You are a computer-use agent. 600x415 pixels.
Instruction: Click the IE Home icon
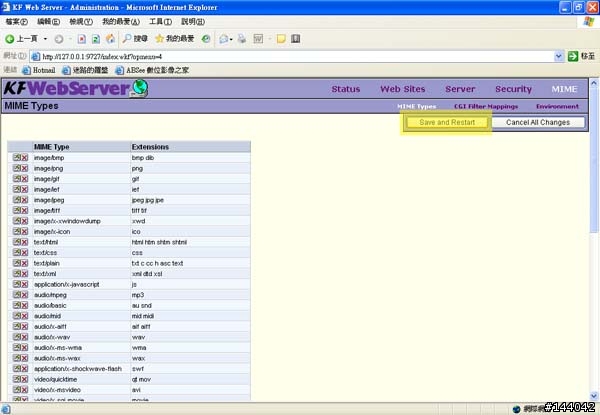(111, 39)
